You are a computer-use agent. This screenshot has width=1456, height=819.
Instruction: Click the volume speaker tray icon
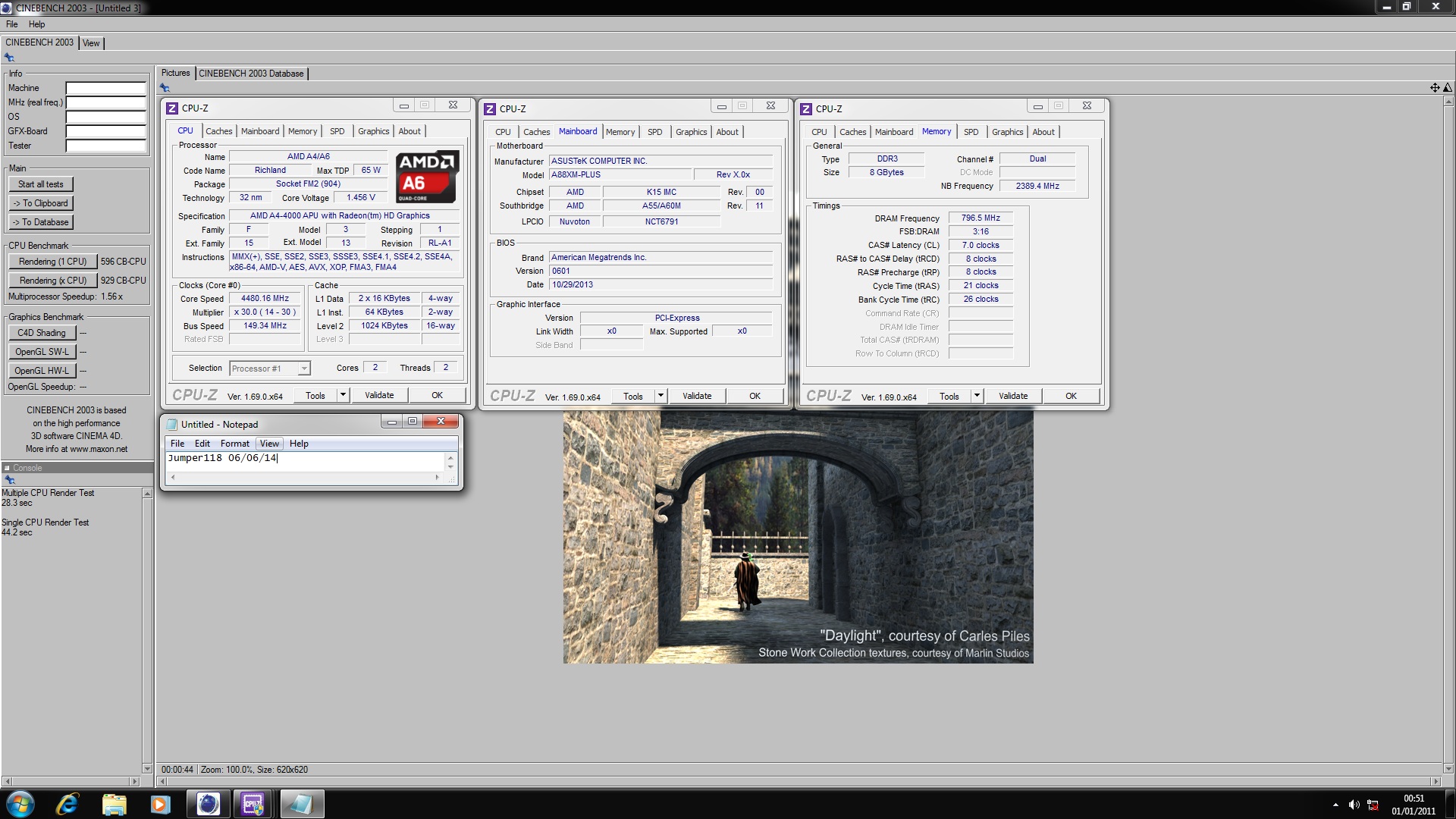coord(1354,805)
